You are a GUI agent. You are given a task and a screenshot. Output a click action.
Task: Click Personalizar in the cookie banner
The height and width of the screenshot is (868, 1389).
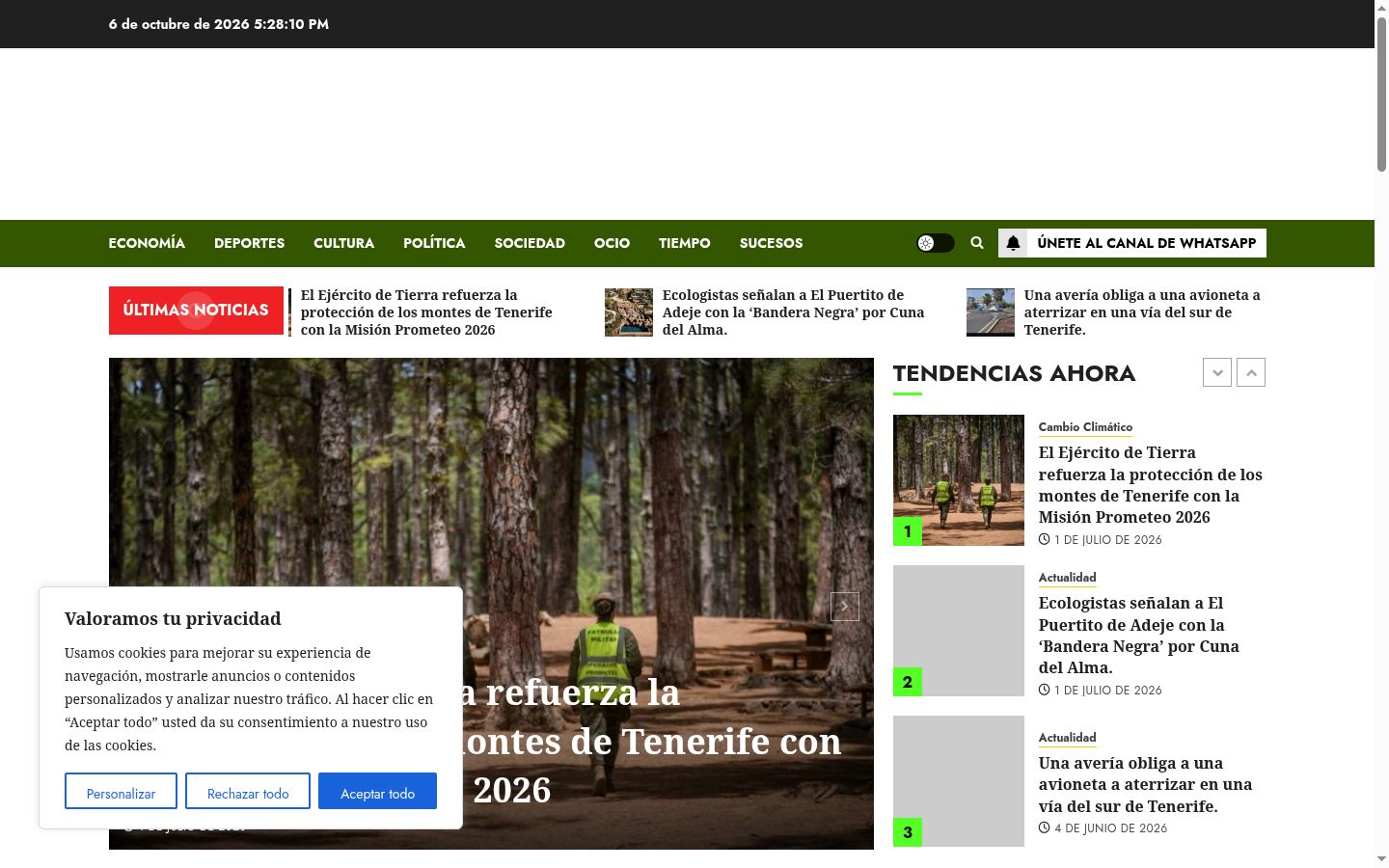[x=121, y=791]
